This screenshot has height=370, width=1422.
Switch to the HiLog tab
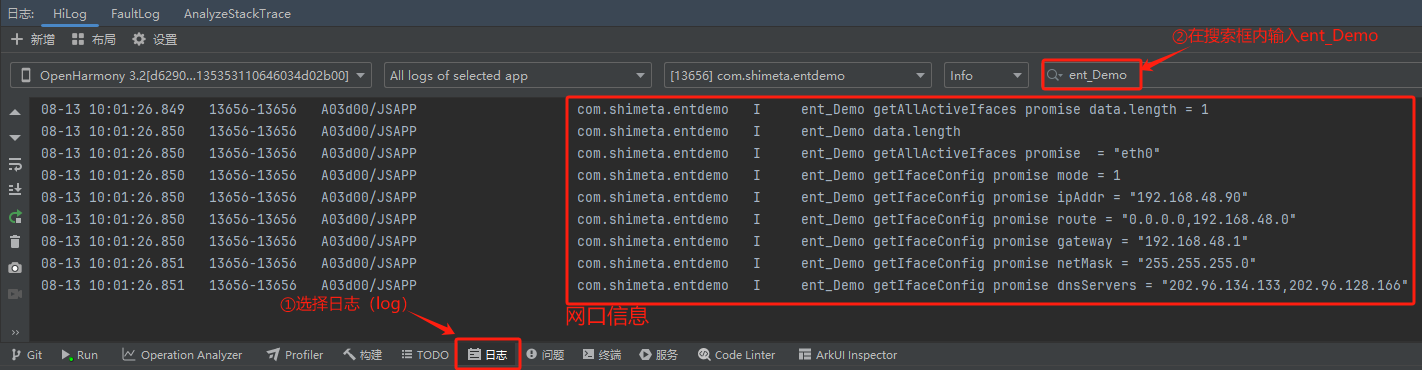(x=70, y=15)
